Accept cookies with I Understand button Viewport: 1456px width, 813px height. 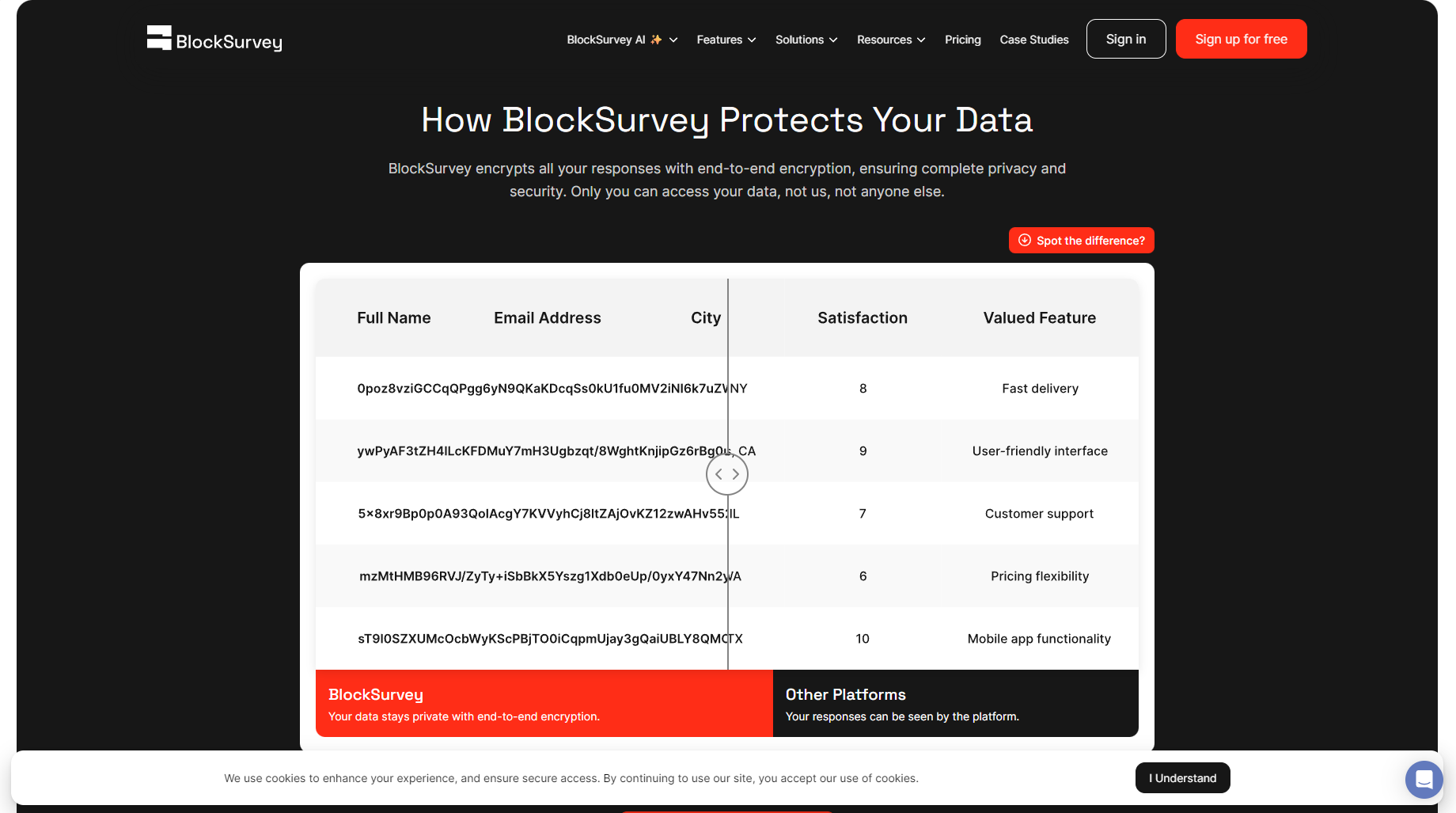click(x=1182, y=778)
